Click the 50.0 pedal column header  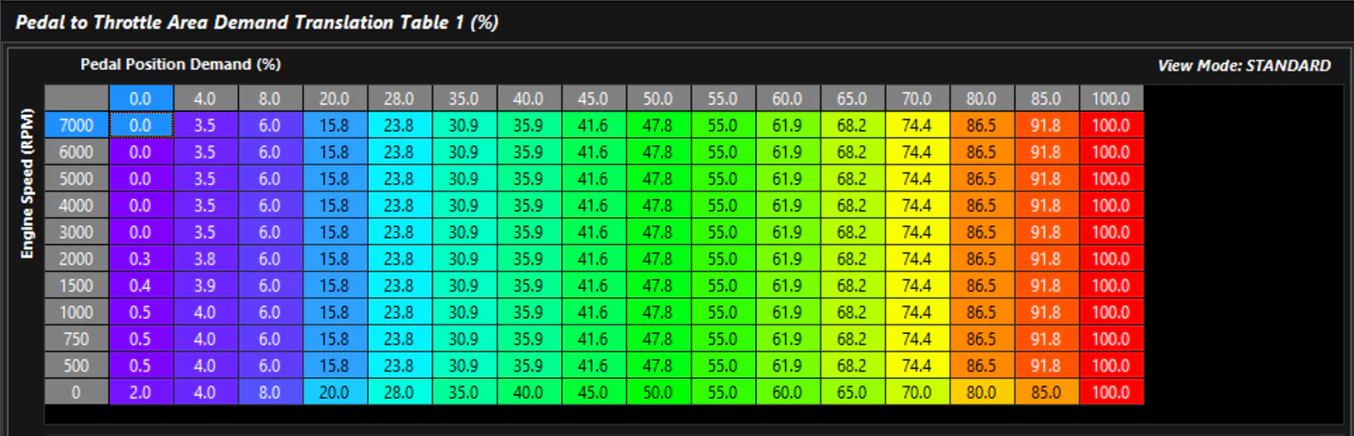tap(658, 99)
